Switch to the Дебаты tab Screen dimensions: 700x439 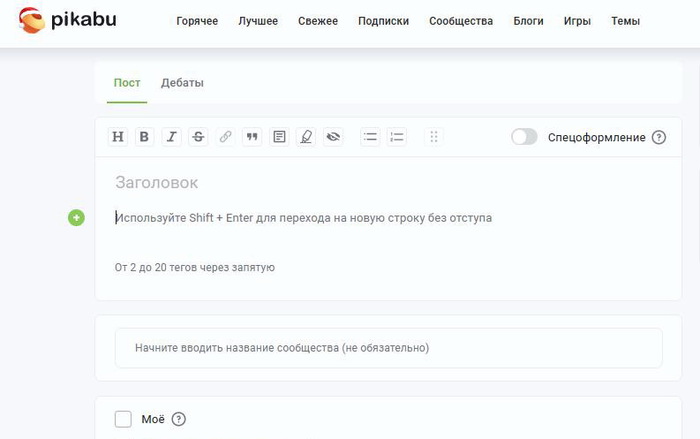click(182, 83)
